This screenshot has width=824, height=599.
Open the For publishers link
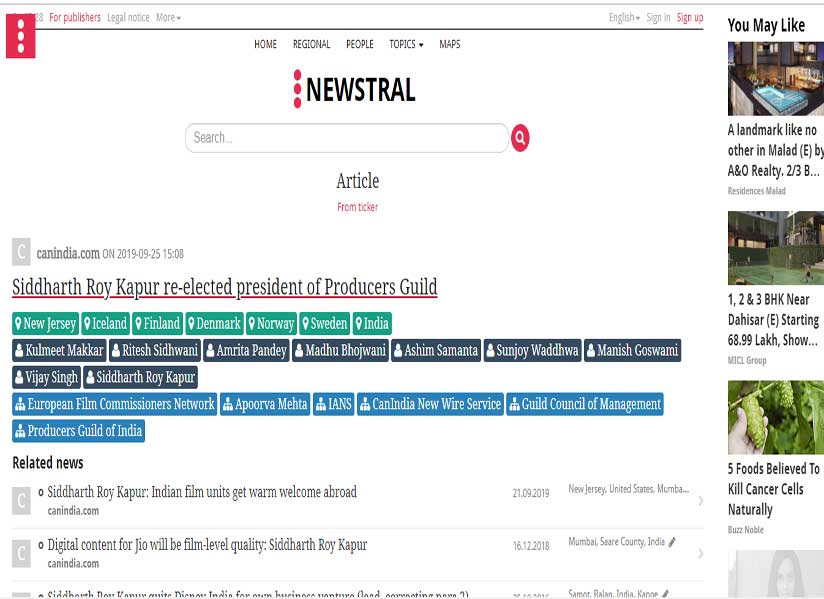tap(75, 17)
